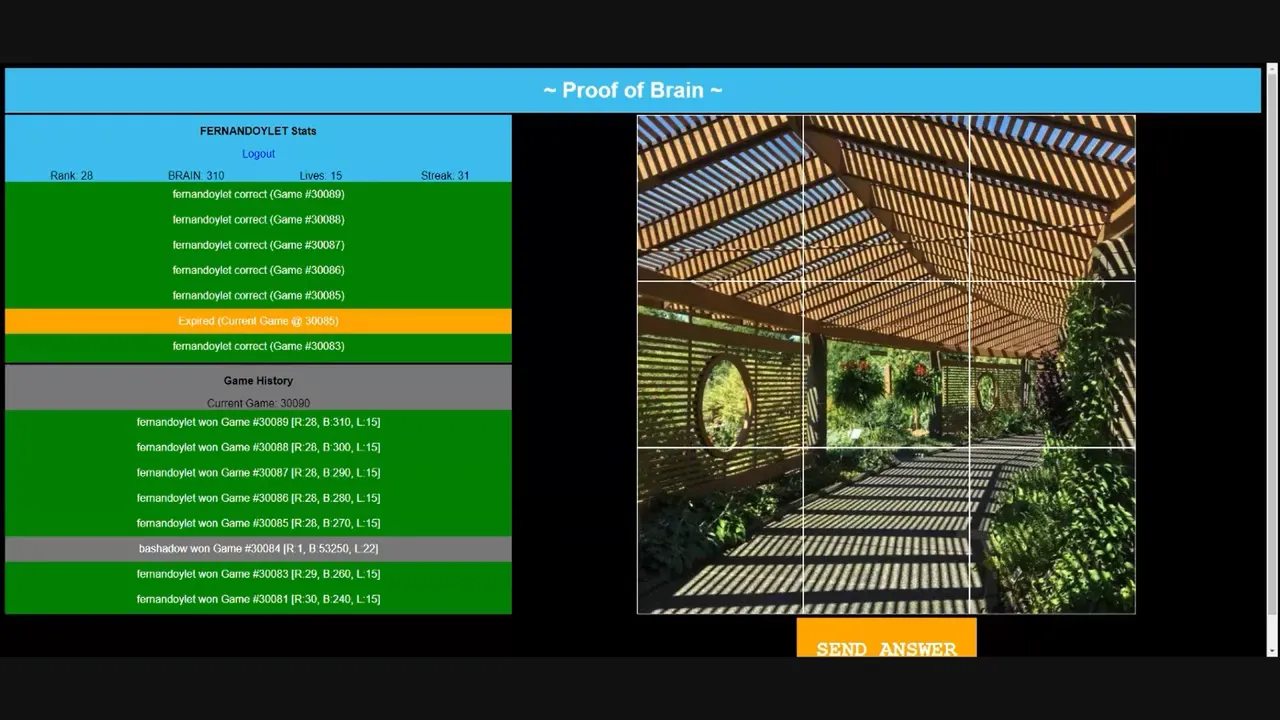Select the middle-right tile with foliage
The image size is (1280, 720).
(1052, 365)
